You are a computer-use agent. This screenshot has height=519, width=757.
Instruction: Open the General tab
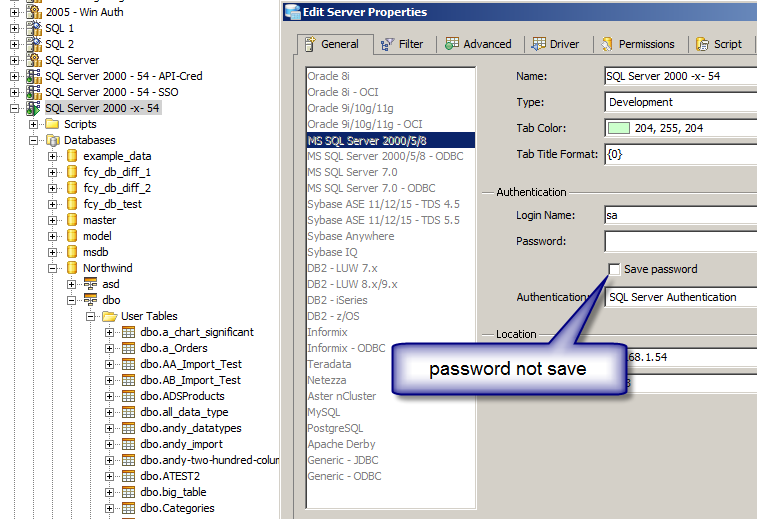tap(335, 44)
